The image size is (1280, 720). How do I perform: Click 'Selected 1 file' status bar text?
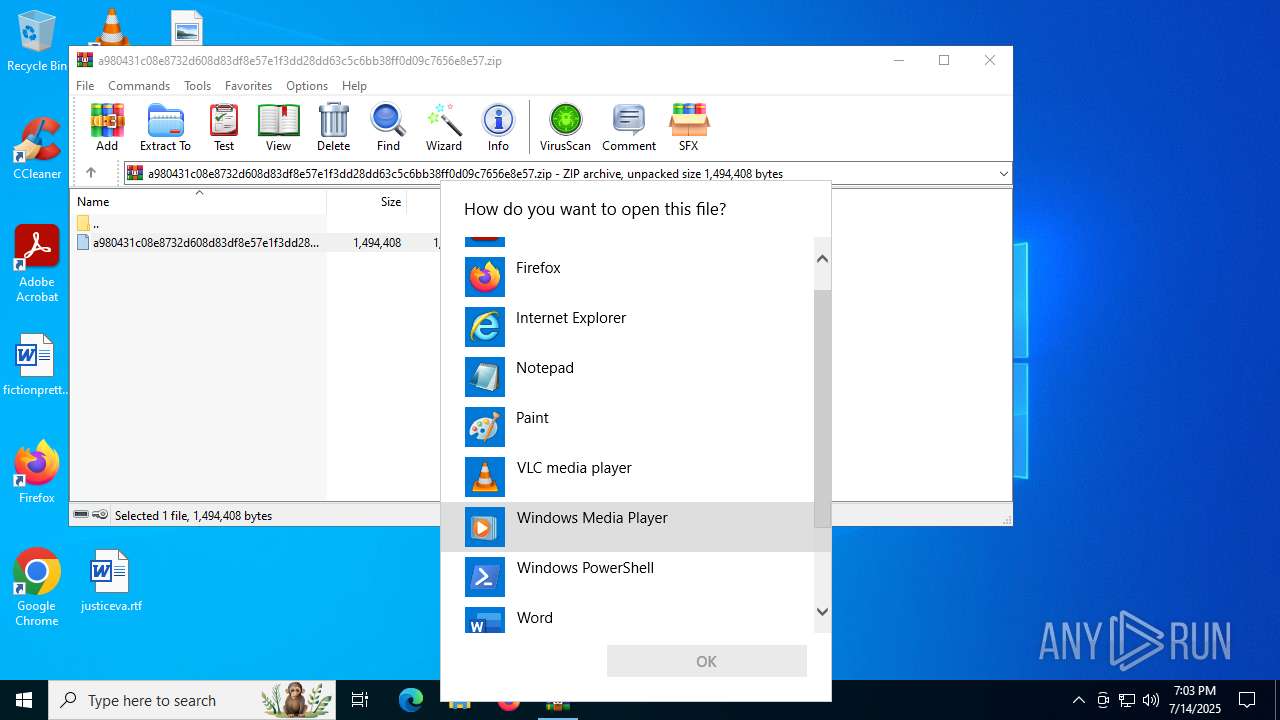(x=193, y=516)
